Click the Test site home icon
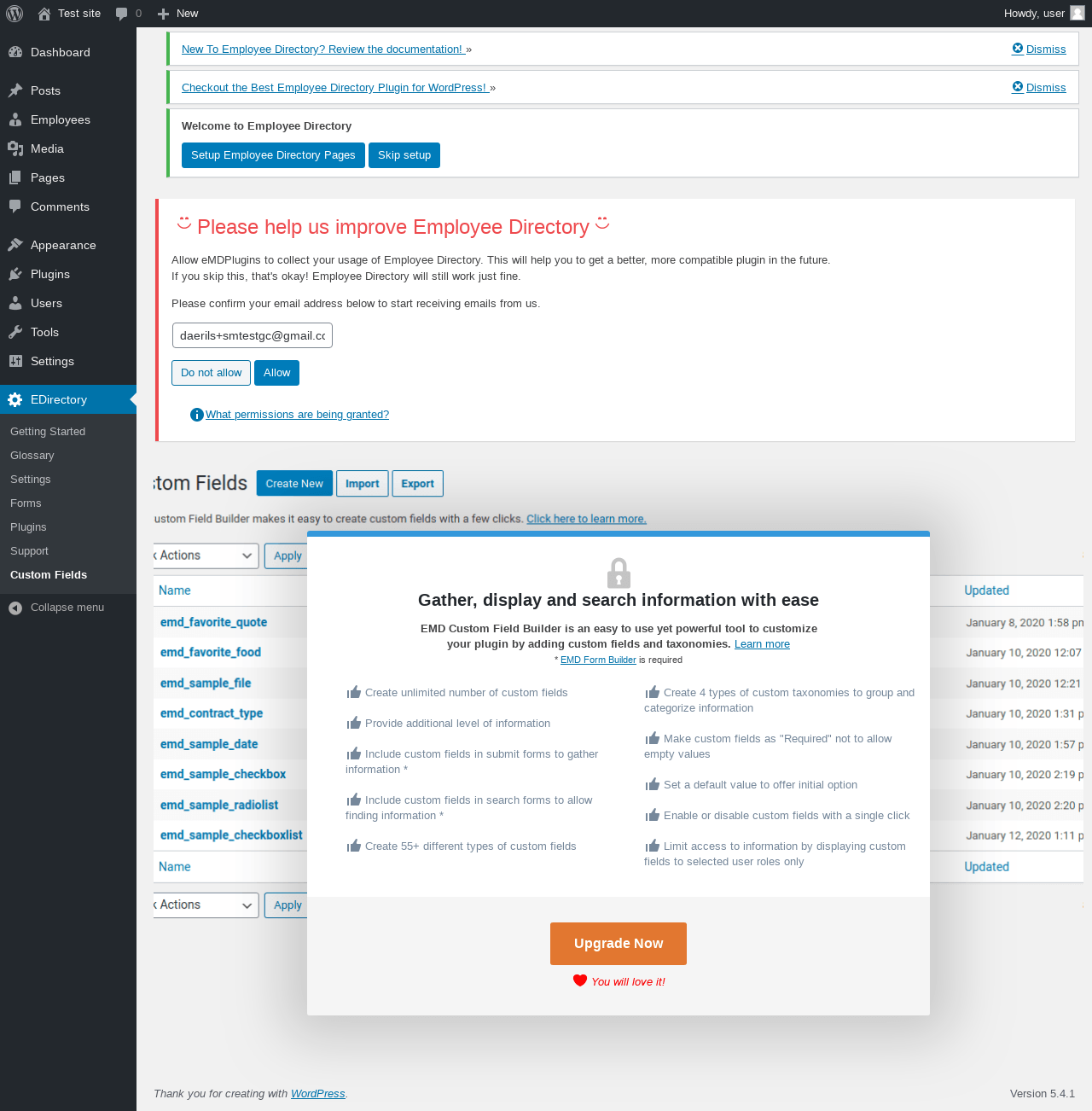 click(x=44, y=14)
